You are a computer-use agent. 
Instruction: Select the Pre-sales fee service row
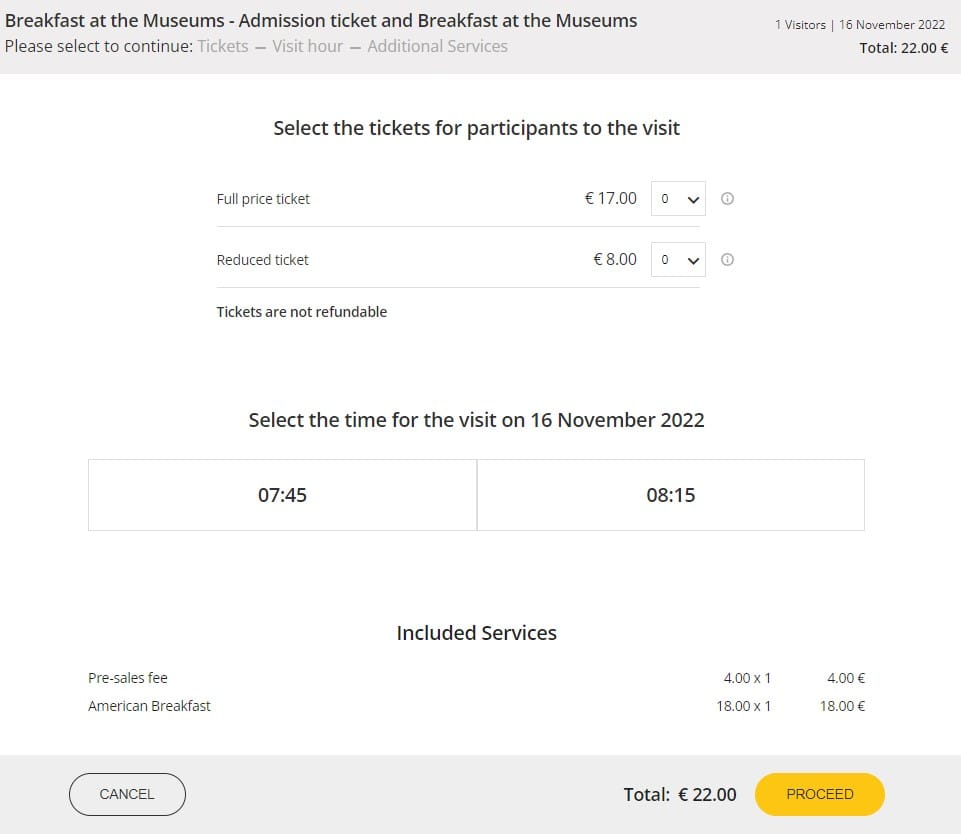[x=128, y=678]
